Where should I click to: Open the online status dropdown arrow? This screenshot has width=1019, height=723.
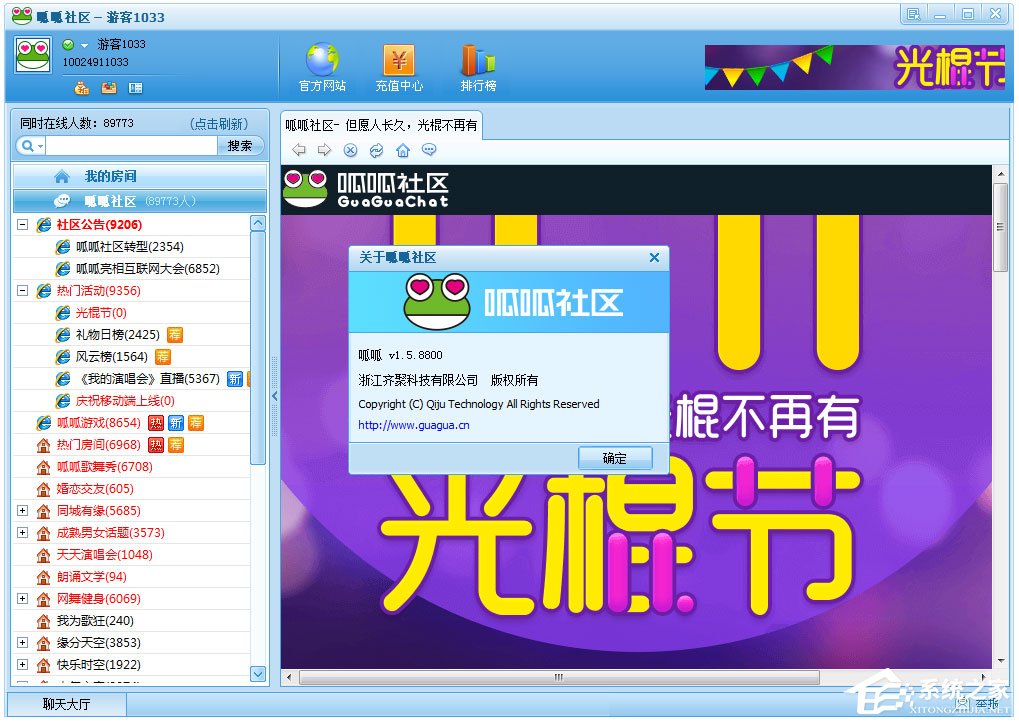(84, 45)
